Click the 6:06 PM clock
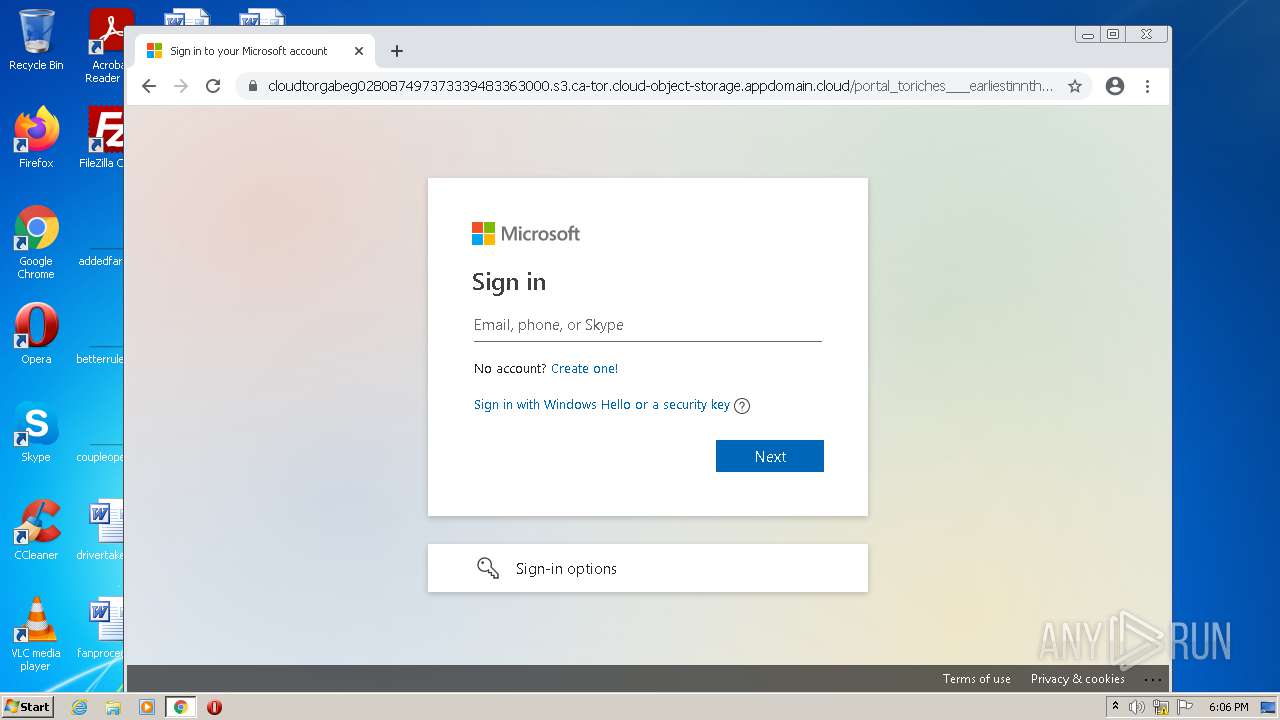This screenshot has width=1280, height=720. pos(1228,707)
